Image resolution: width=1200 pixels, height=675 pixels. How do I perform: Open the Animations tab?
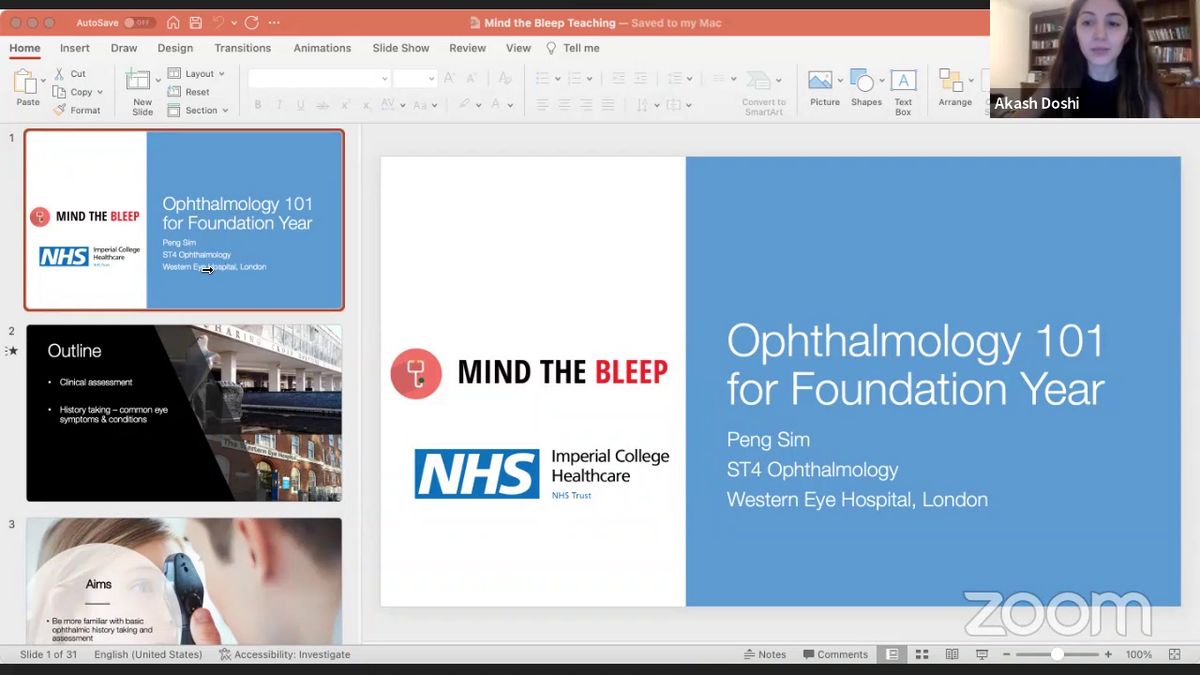(x=322, y=48)
